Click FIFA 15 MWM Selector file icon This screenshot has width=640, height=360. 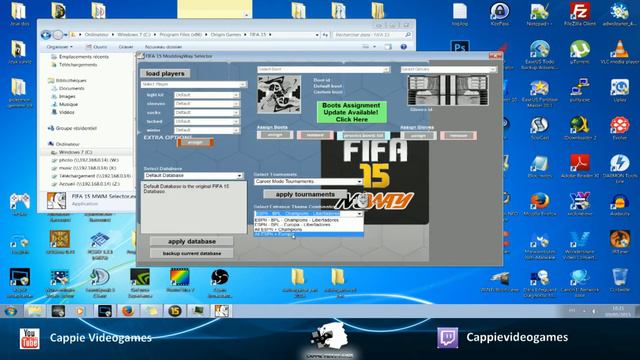(56, 200)
